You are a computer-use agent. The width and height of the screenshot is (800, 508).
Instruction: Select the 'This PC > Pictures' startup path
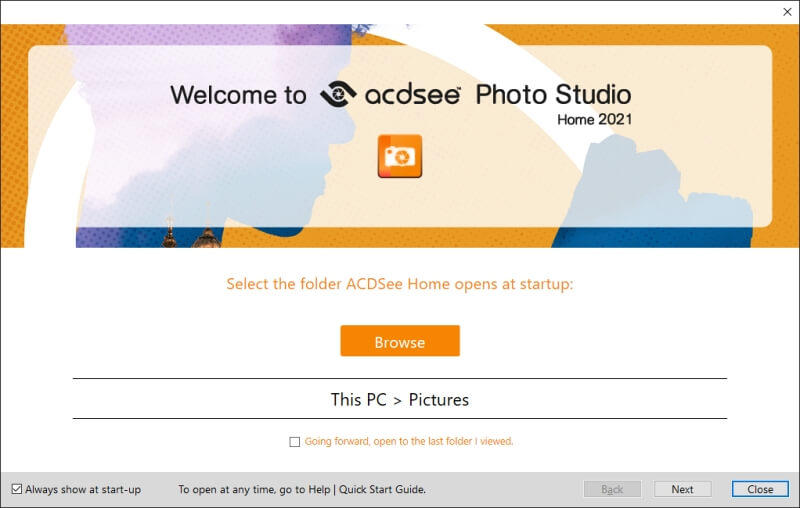pos(399,399)
